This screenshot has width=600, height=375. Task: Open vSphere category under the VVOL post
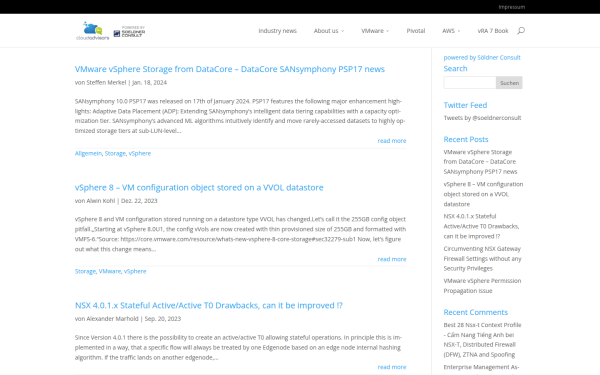click(135, 271)
